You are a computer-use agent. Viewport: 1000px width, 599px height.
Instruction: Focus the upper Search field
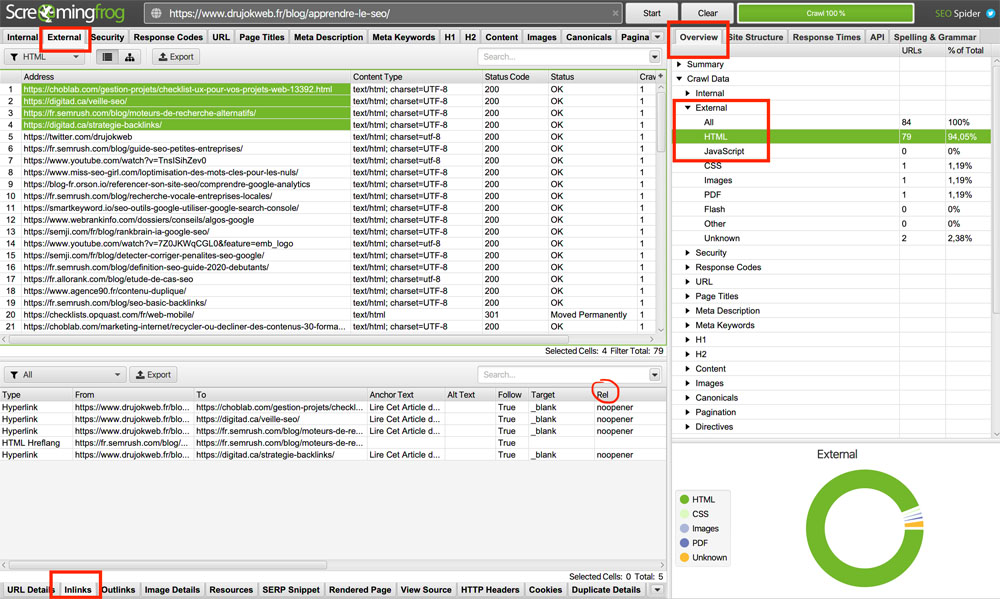tap(563, 57)
